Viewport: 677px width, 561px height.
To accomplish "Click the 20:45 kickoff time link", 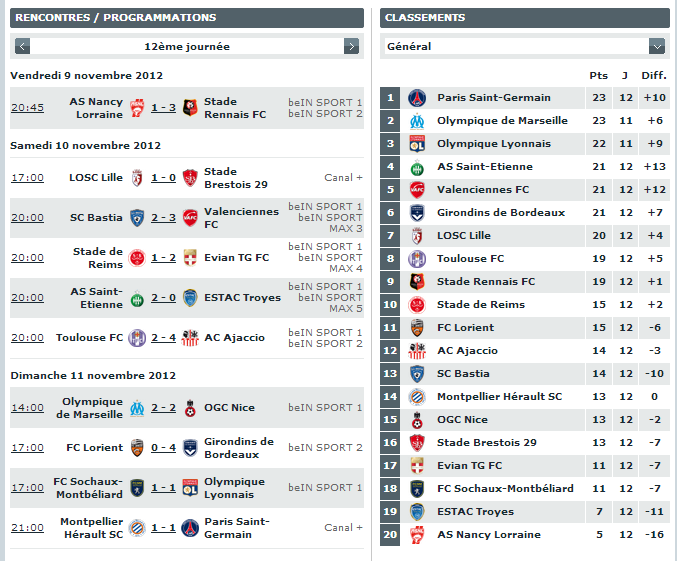I will 28,108.
